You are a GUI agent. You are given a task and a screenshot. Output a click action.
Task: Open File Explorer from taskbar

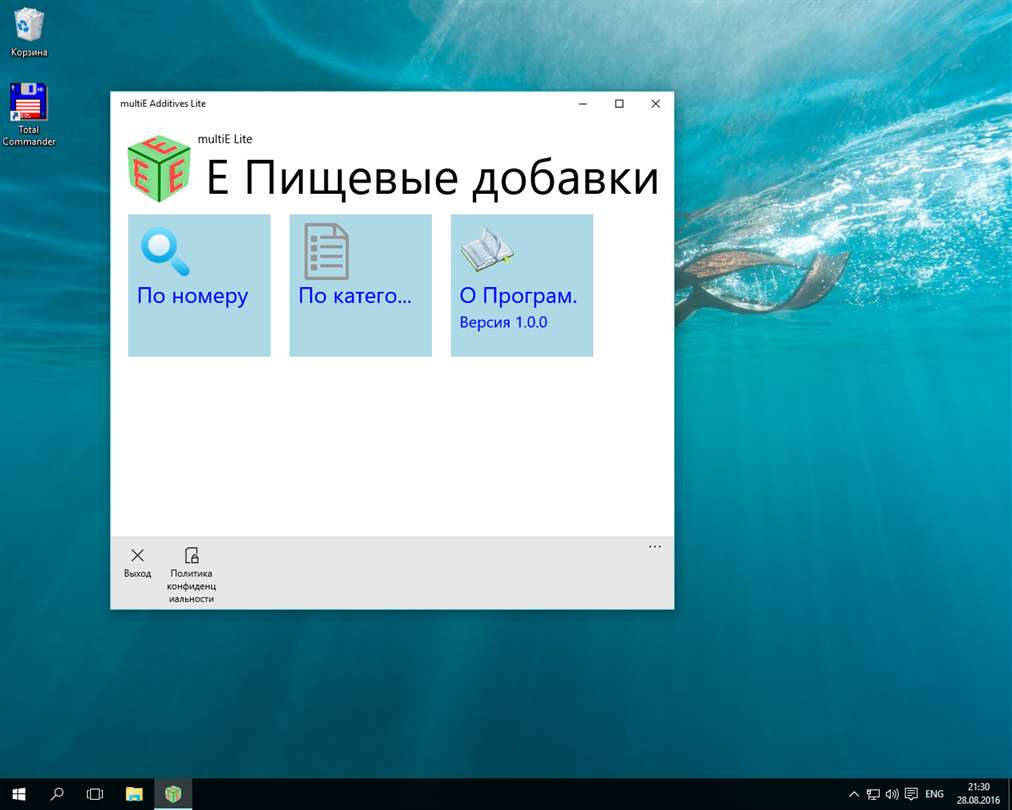click(x=134, y=794)
